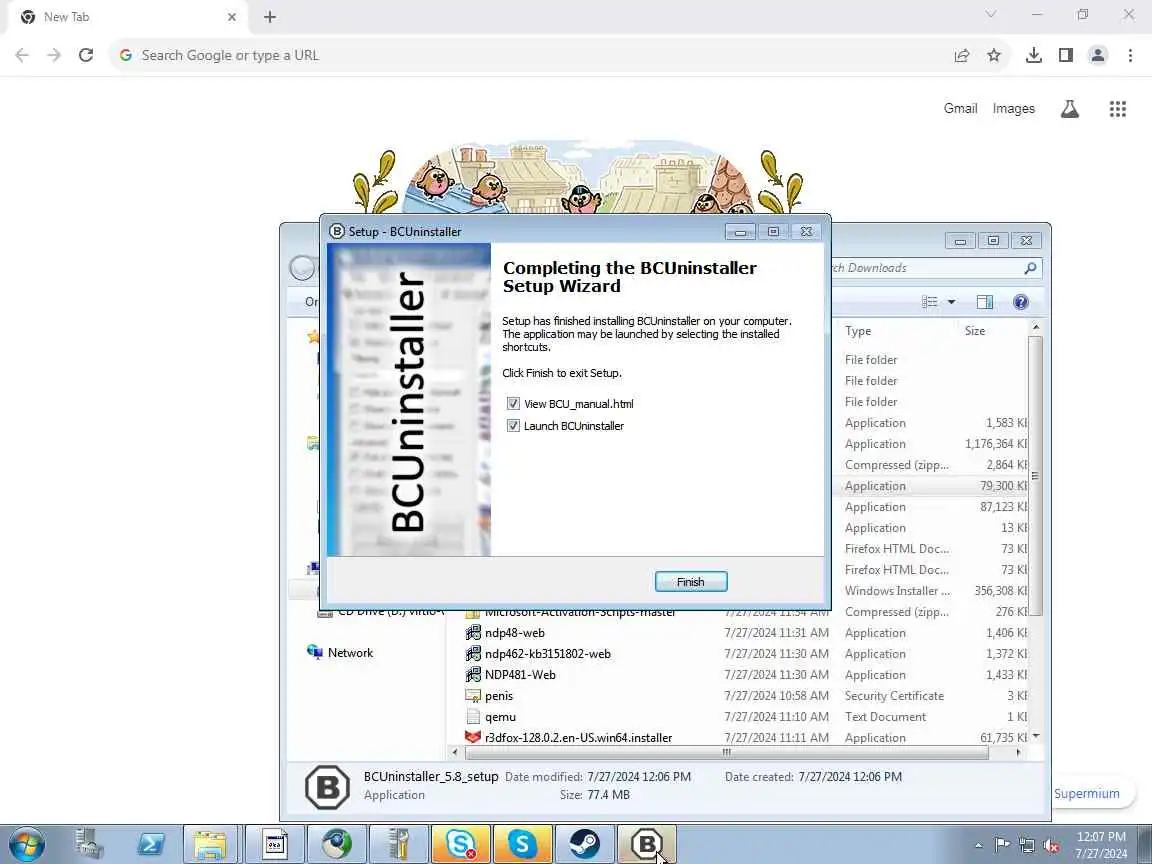Open a new browser tab

tap(270, 17)
